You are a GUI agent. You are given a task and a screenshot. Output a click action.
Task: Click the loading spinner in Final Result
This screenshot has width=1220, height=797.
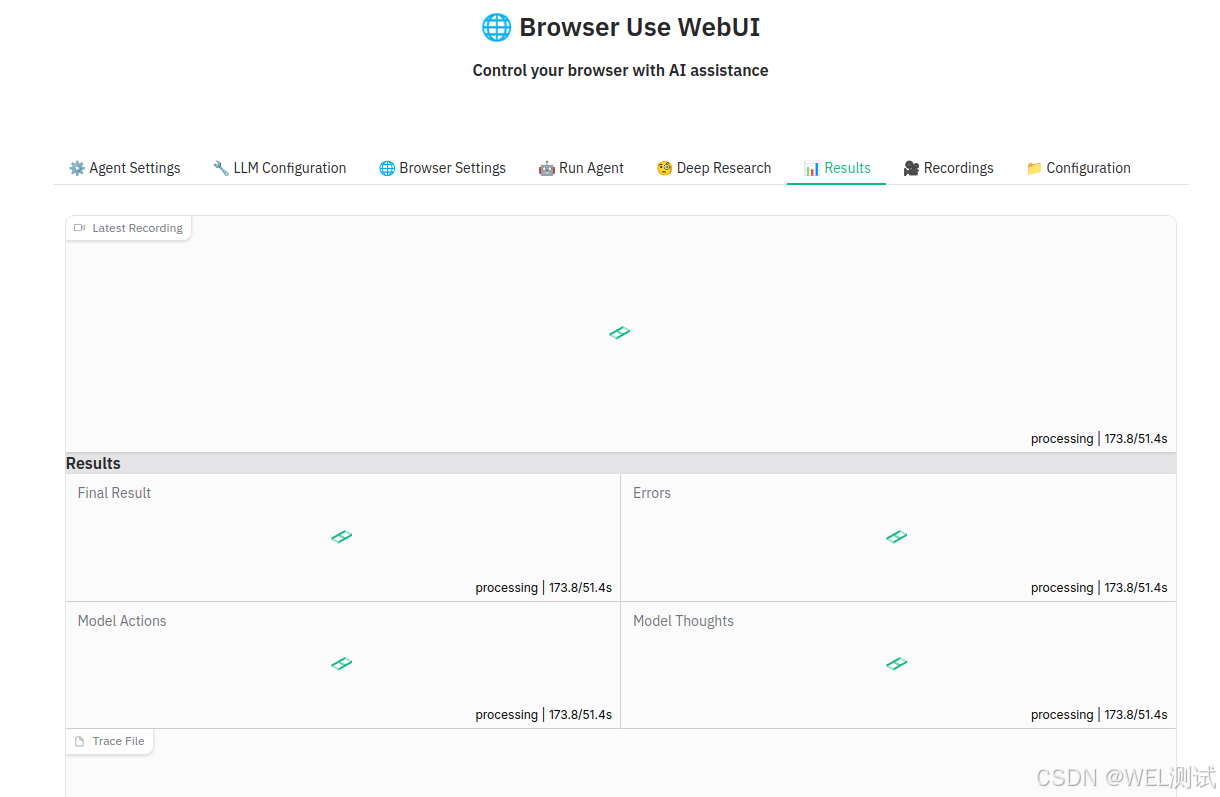pos(342,537)
